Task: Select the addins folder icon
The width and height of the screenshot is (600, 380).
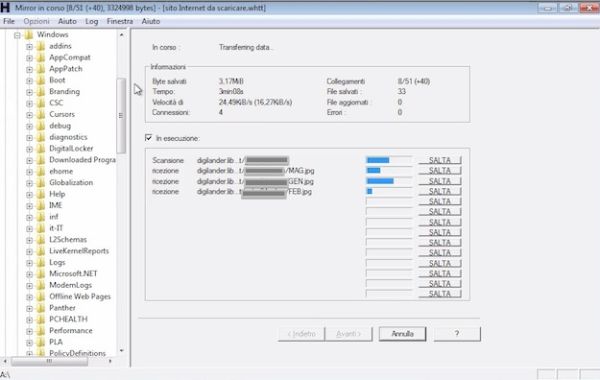Action: [41, 46]
